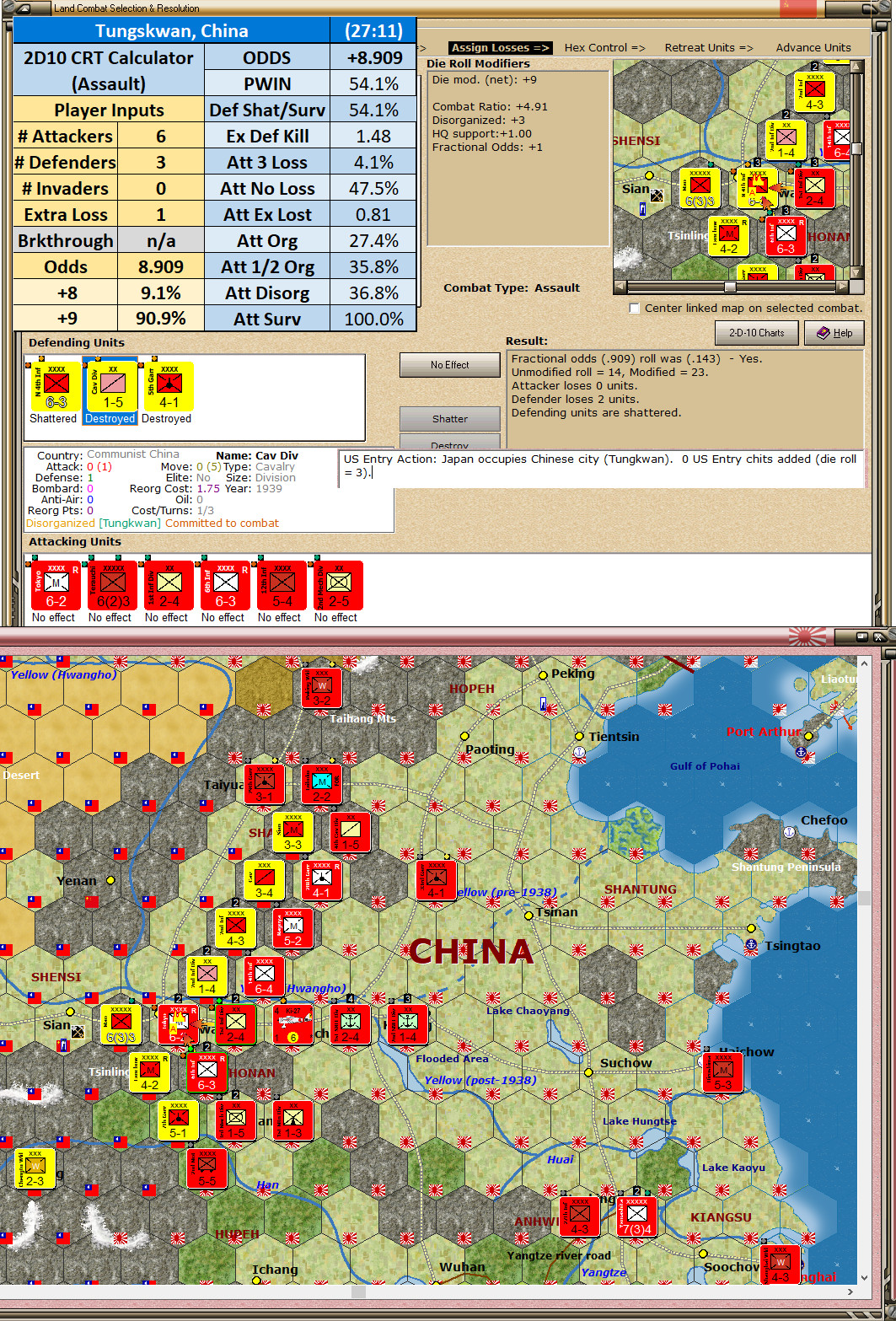Go to the Advance Units step
The image size is (896, 1321).
tap(813, 47)
